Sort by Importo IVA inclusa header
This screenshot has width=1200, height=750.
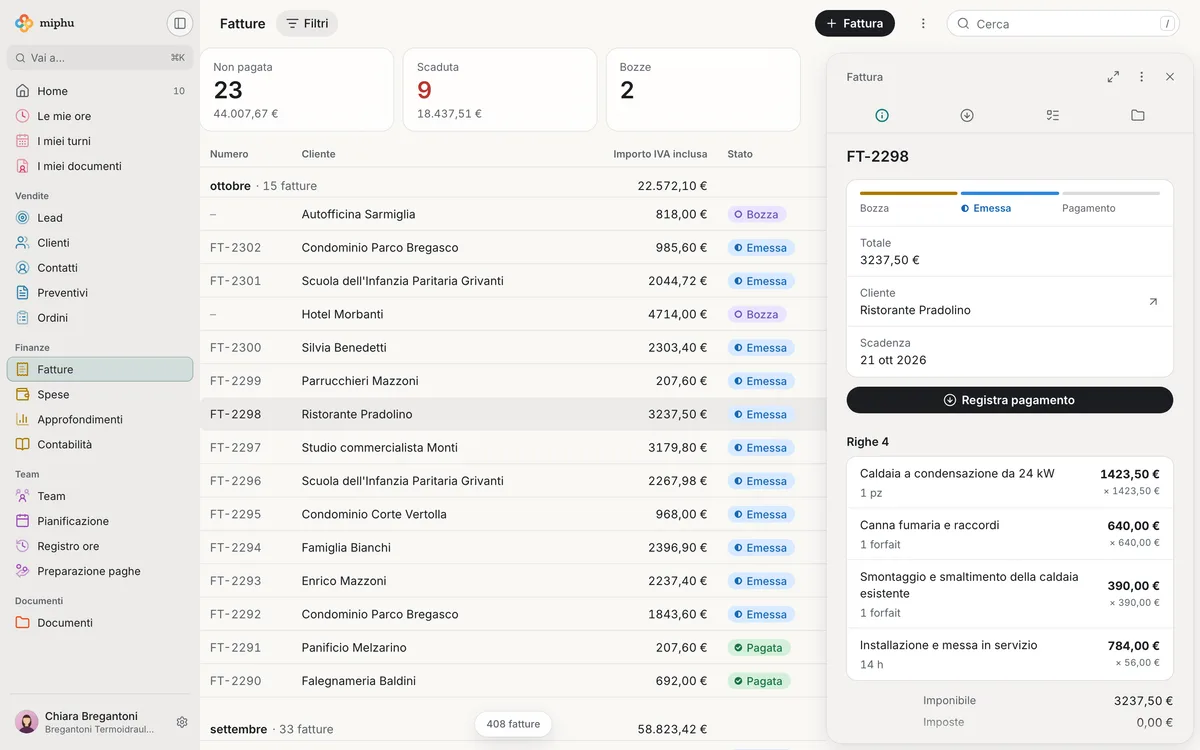tap(660, 154)
